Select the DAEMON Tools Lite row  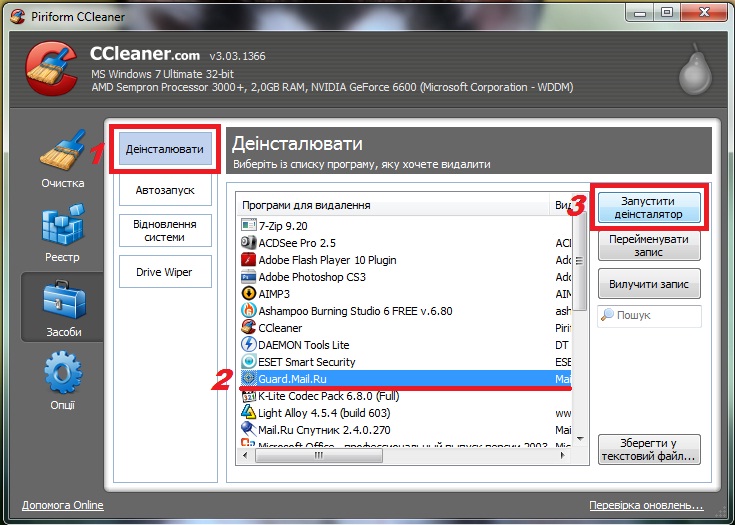[x=405, y=345]
